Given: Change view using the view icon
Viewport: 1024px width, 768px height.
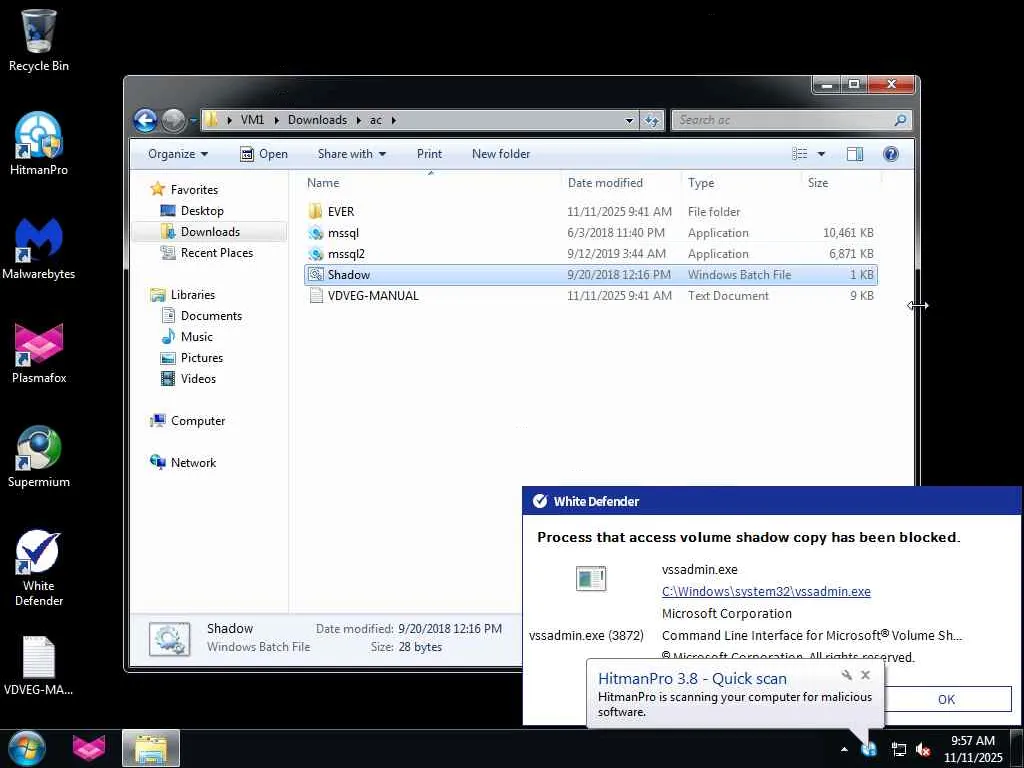Looking at the screenshot, I should [800, 154].
